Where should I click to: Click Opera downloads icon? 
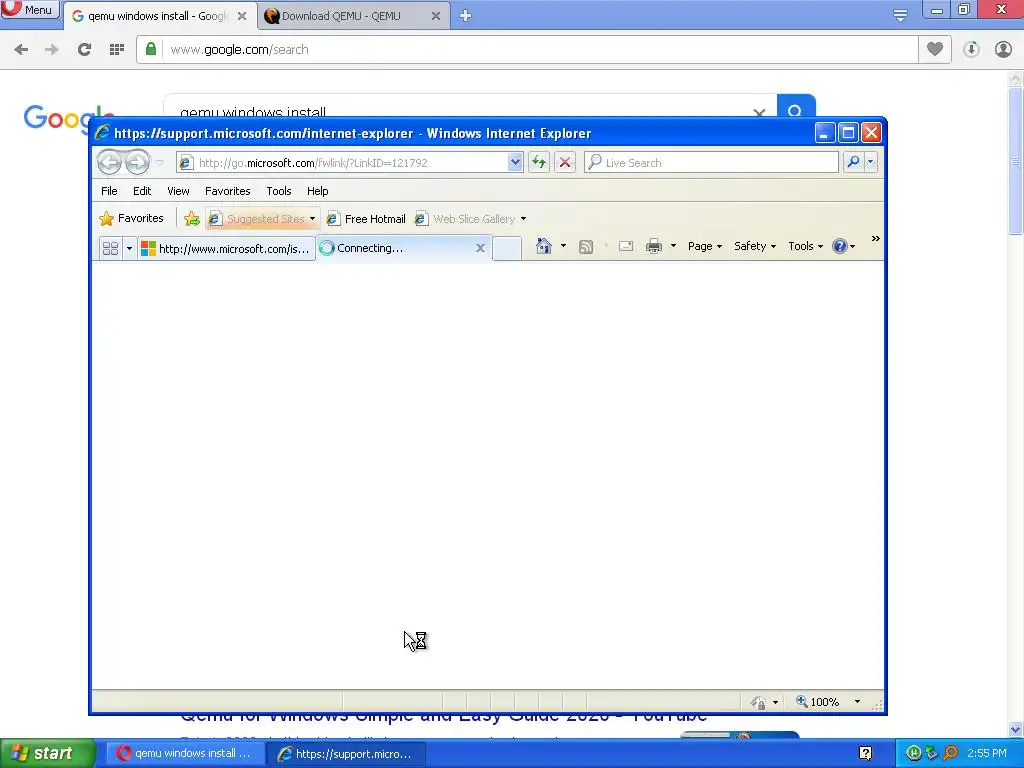pyautogui.click(x=971, y=50)
